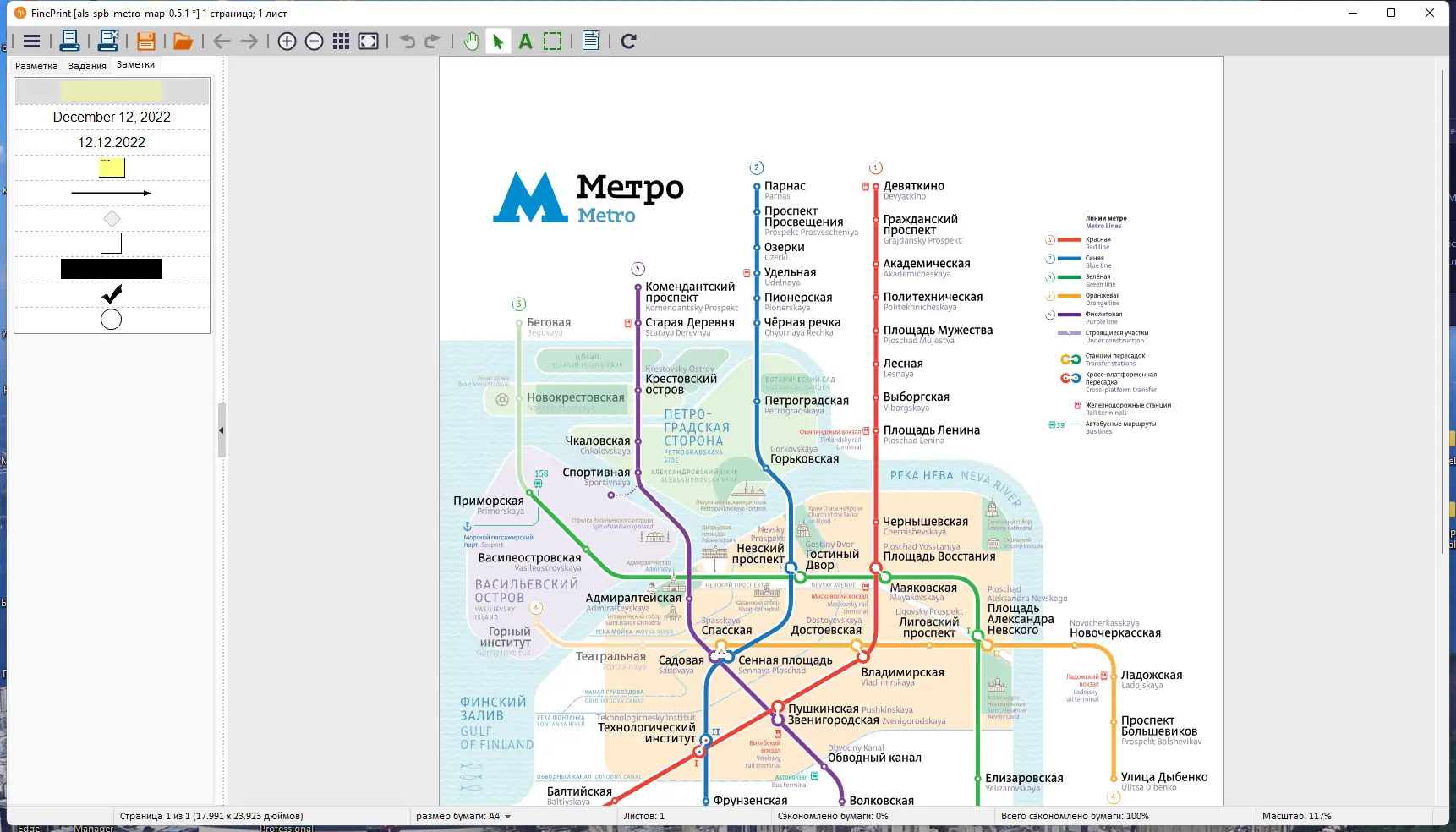
Task: Select the Hand pan tool
Action: coord(472,41)
